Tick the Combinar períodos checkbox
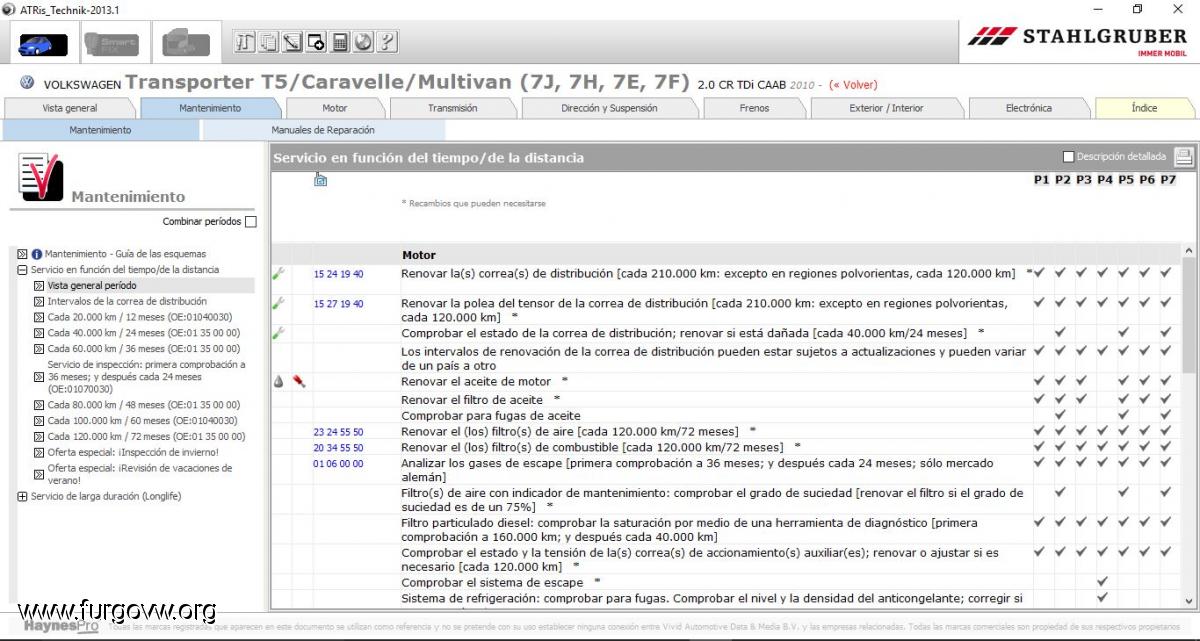This screenshot has width=1200, height=641. (x=251, y=222)
